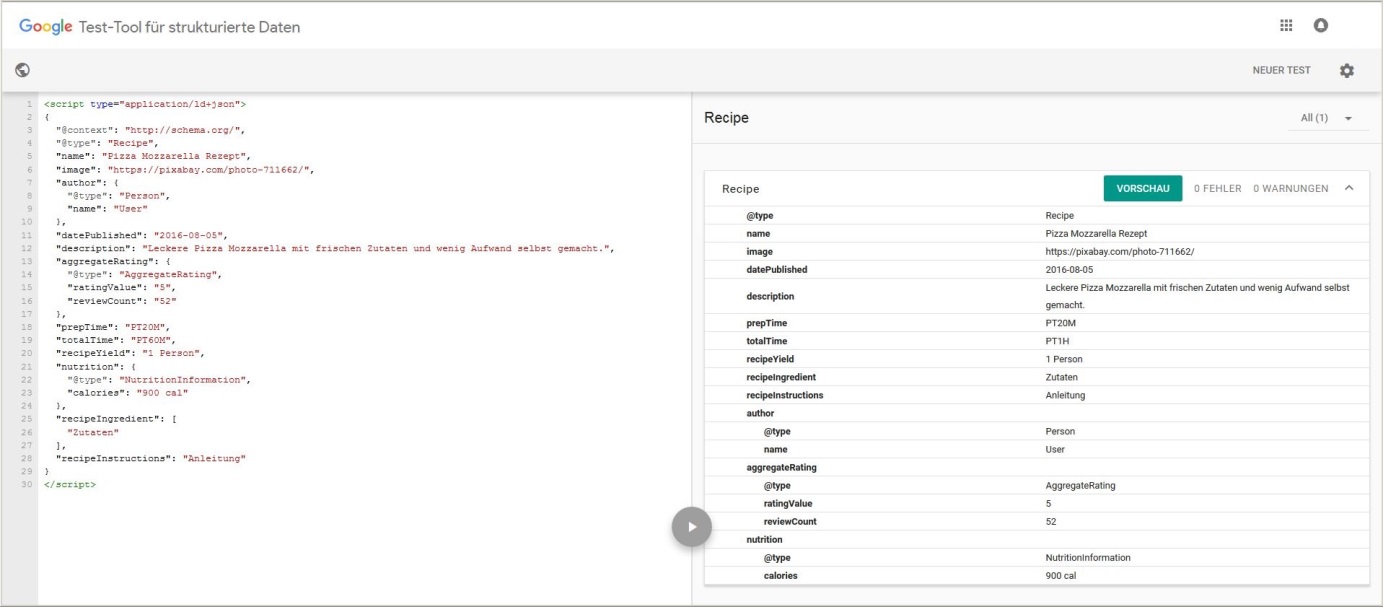Screen dimensions: 1383x607
Task: Select the description row in results
Action: [1037, 296]
